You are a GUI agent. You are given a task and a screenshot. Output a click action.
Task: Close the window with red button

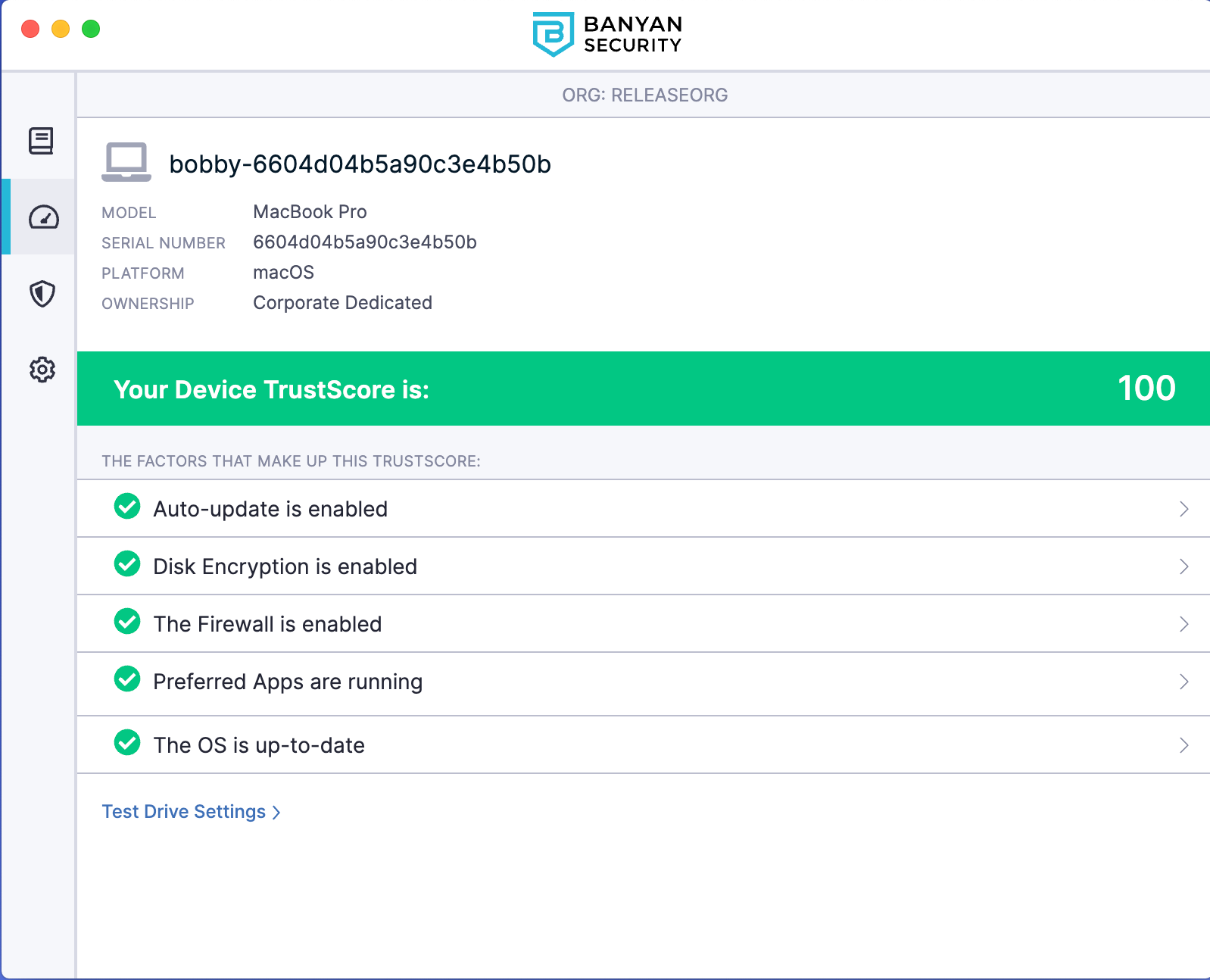pyautogui.click(x=30, y=29)
